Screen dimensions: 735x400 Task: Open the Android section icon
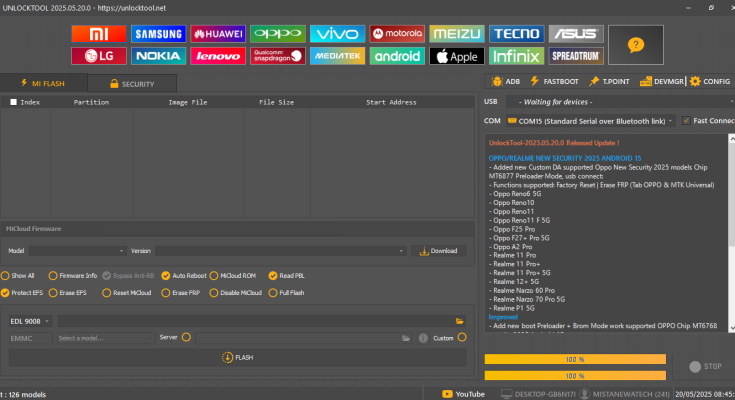click(x=397, y=56)
